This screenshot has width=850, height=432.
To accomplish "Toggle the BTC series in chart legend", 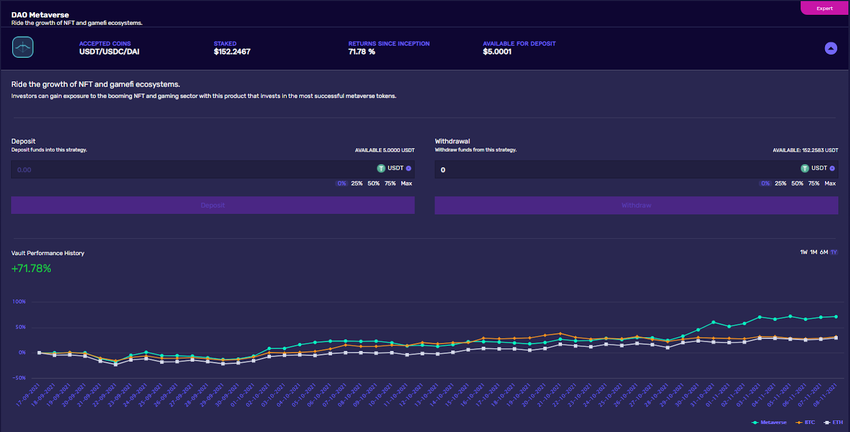I will coord(805,422).
